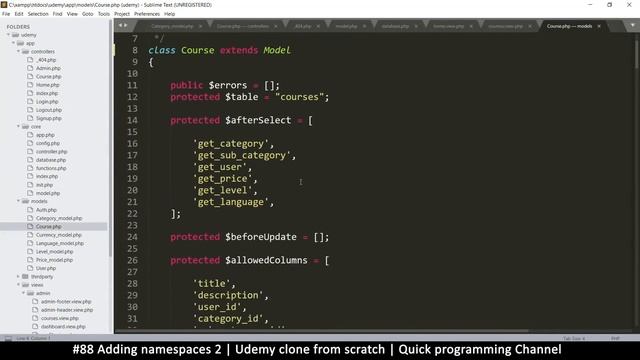Open the Selection menu
Viewport: 640px width, 360px height.
pos(38,14)
